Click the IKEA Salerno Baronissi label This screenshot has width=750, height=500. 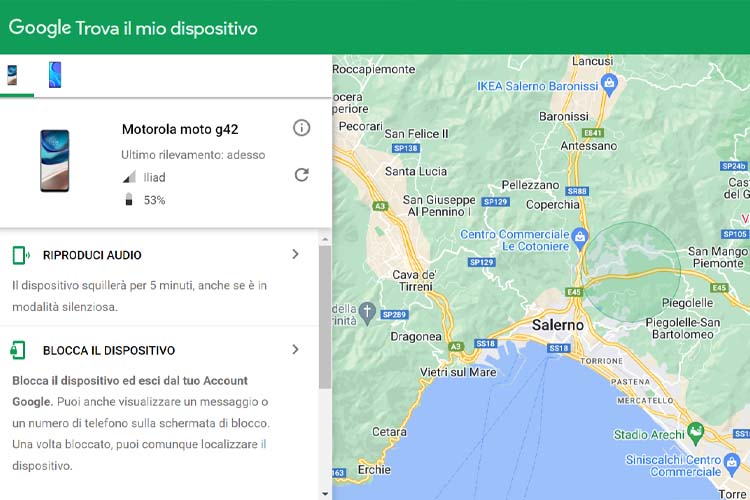point(538,87)
